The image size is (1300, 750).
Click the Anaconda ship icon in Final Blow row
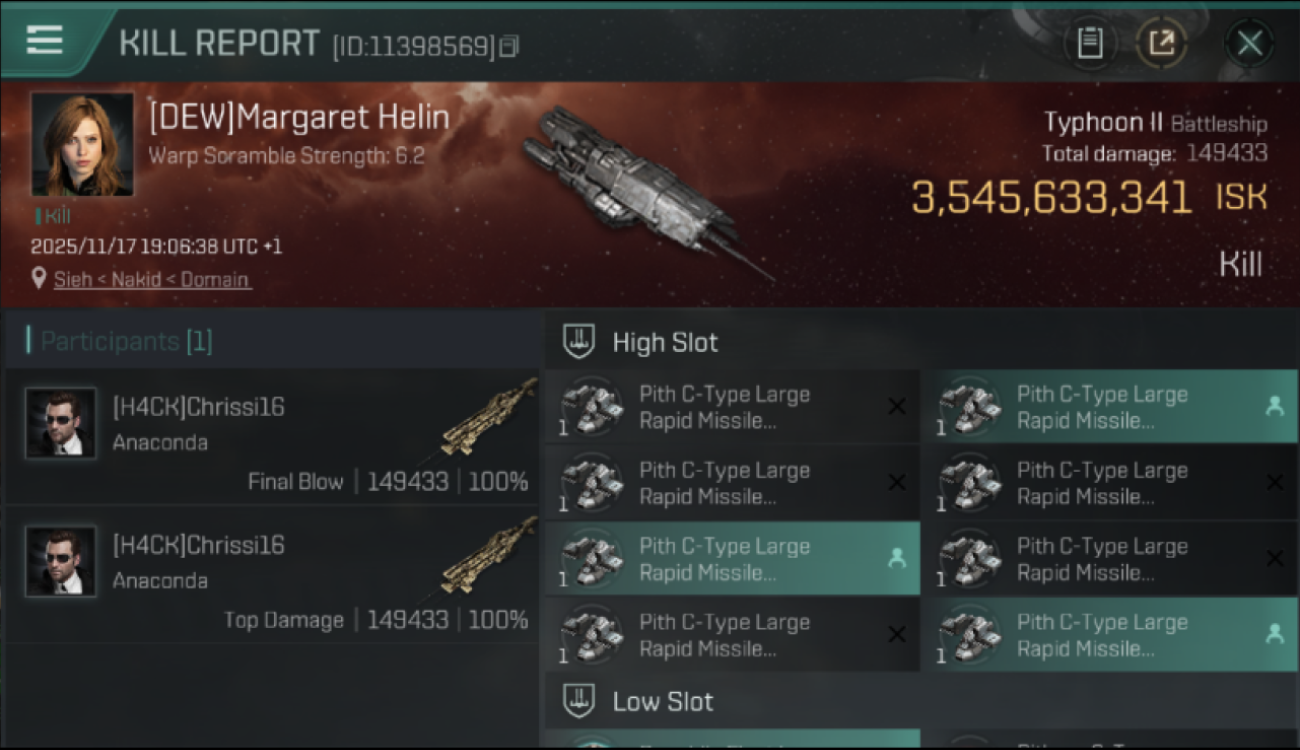[490, 417]
